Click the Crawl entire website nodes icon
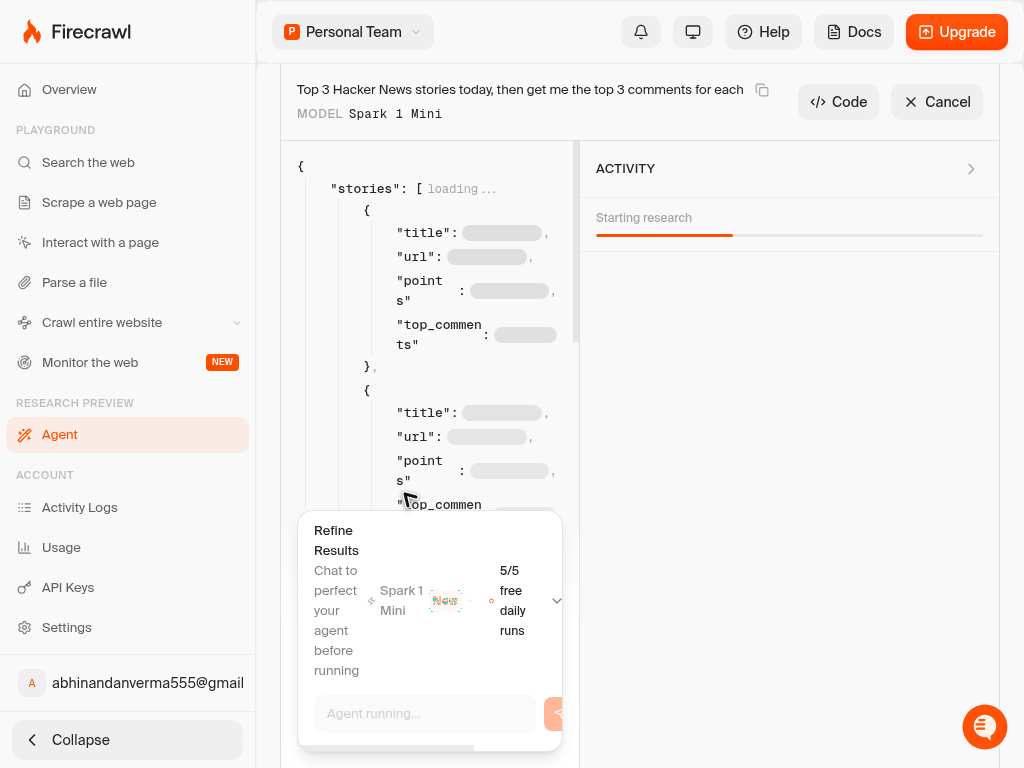Image resolution: width=1024 pixels, height=768 pixels. [x=24, y=323]
